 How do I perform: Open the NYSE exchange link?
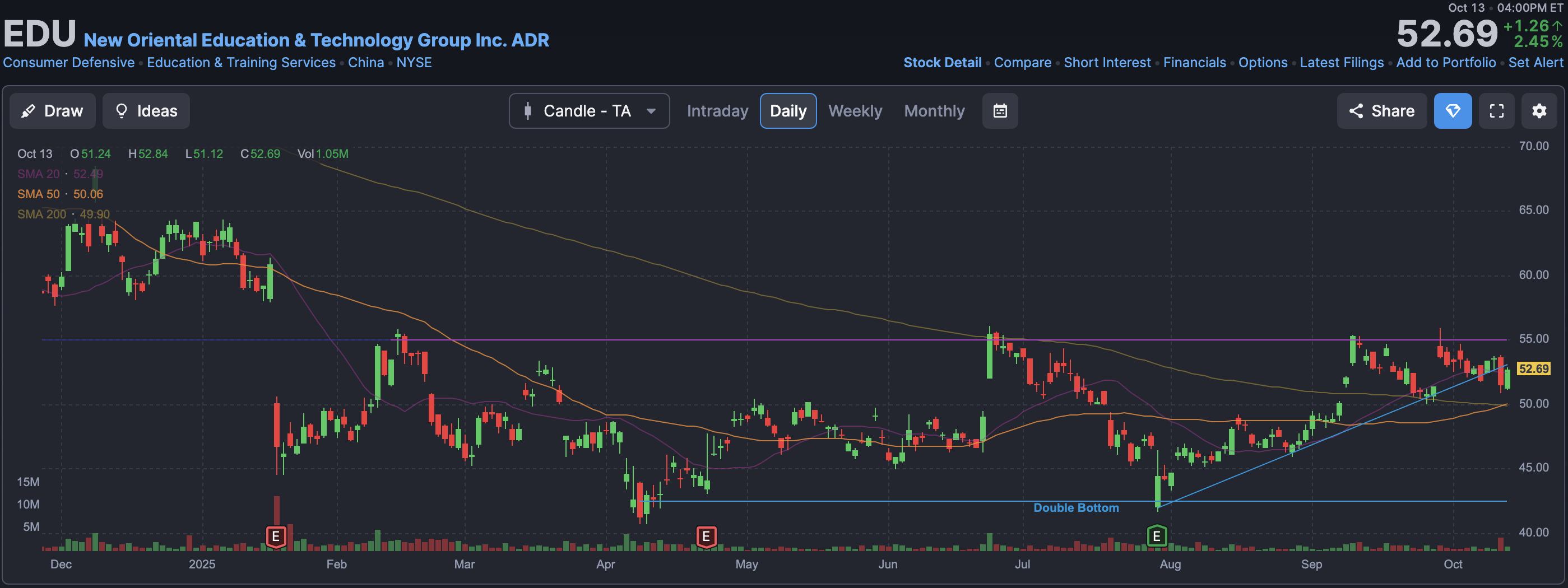coord(414,63)
